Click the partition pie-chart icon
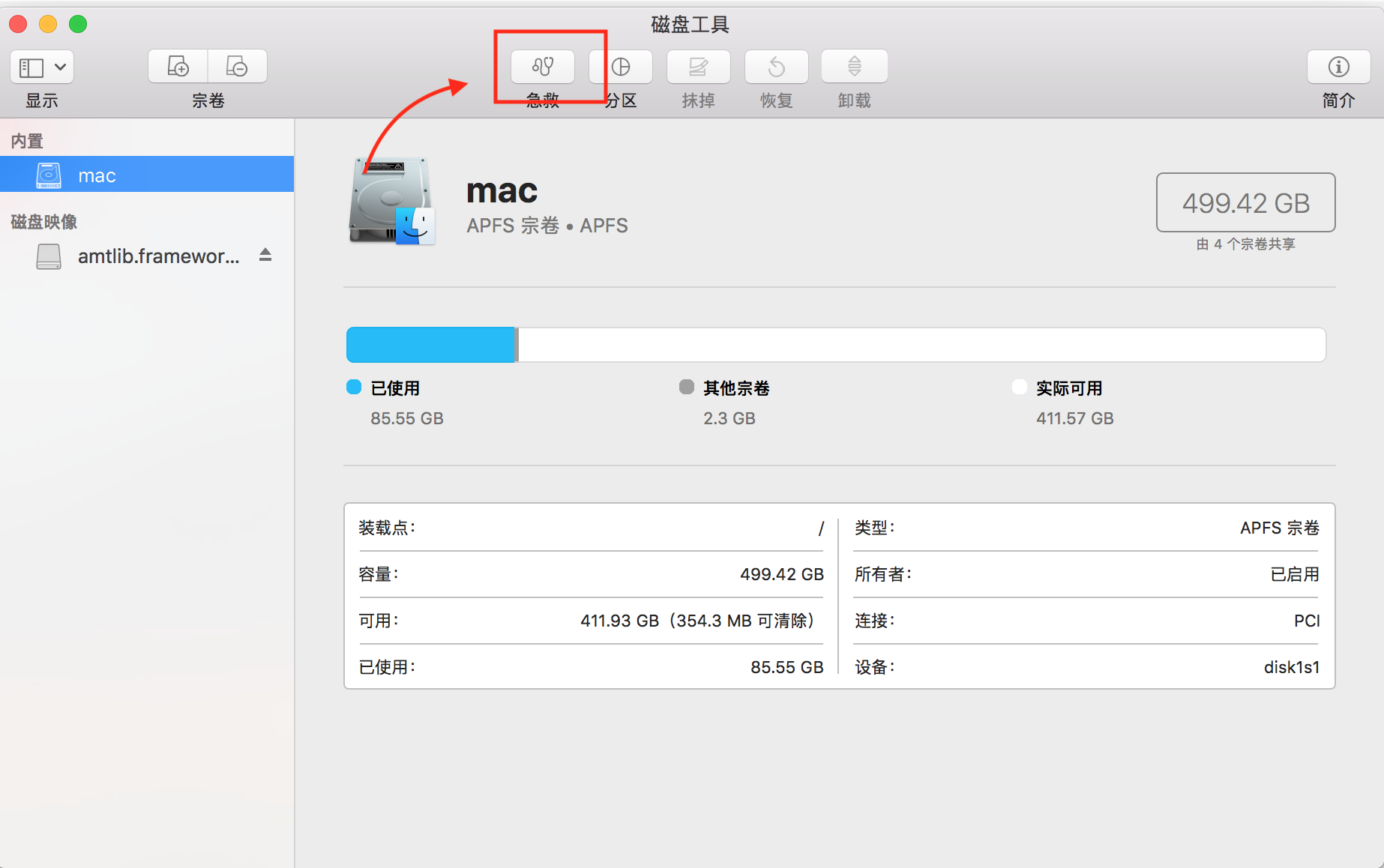1384x868 pixels. click(621, 67)
